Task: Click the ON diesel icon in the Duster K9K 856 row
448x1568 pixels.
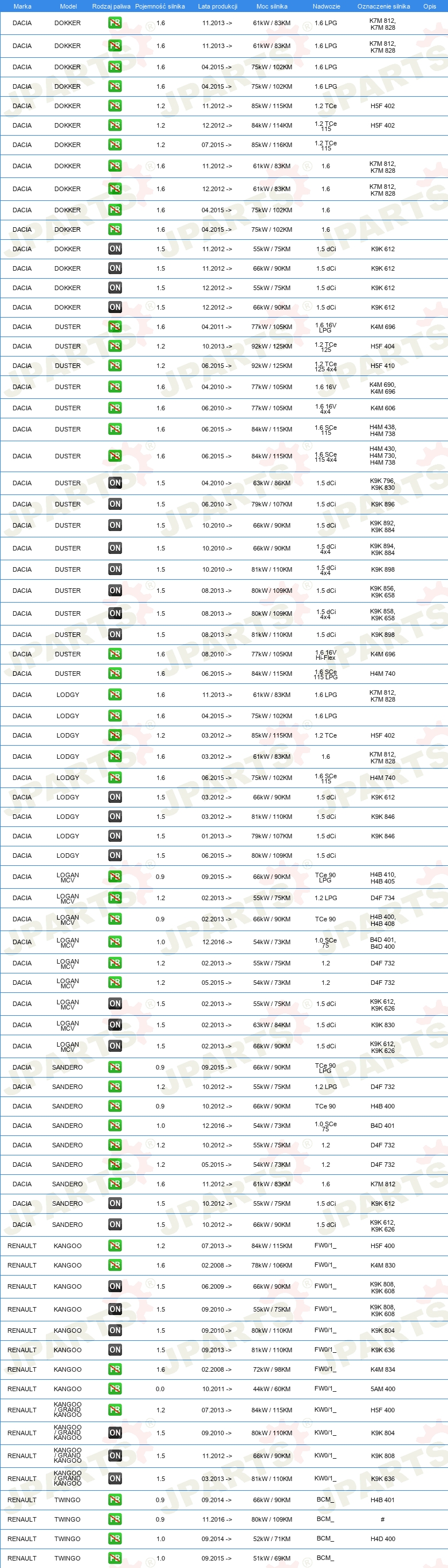Action: click(x=115, y=591)
